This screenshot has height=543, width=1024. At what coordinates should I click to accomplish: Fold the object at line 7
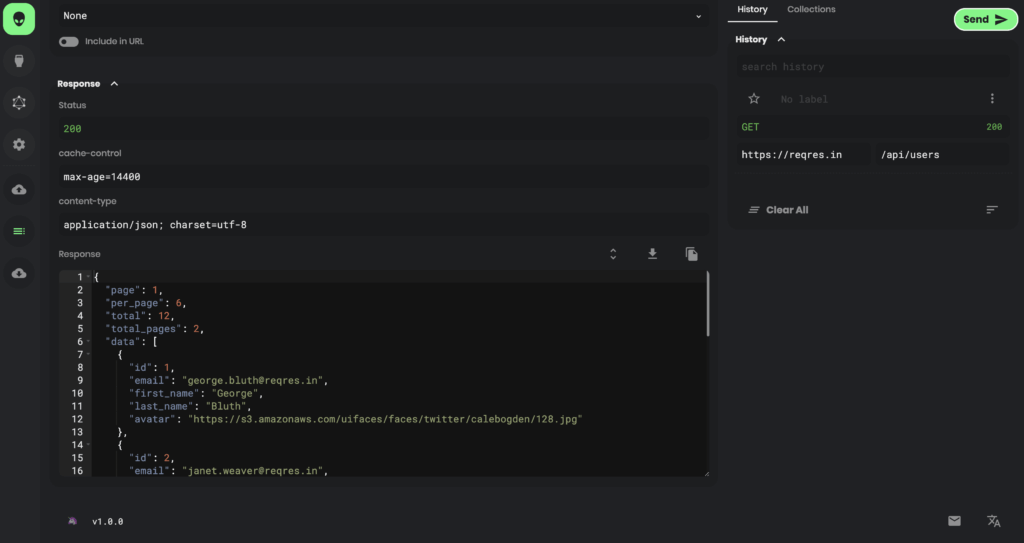tap(88, 354)
